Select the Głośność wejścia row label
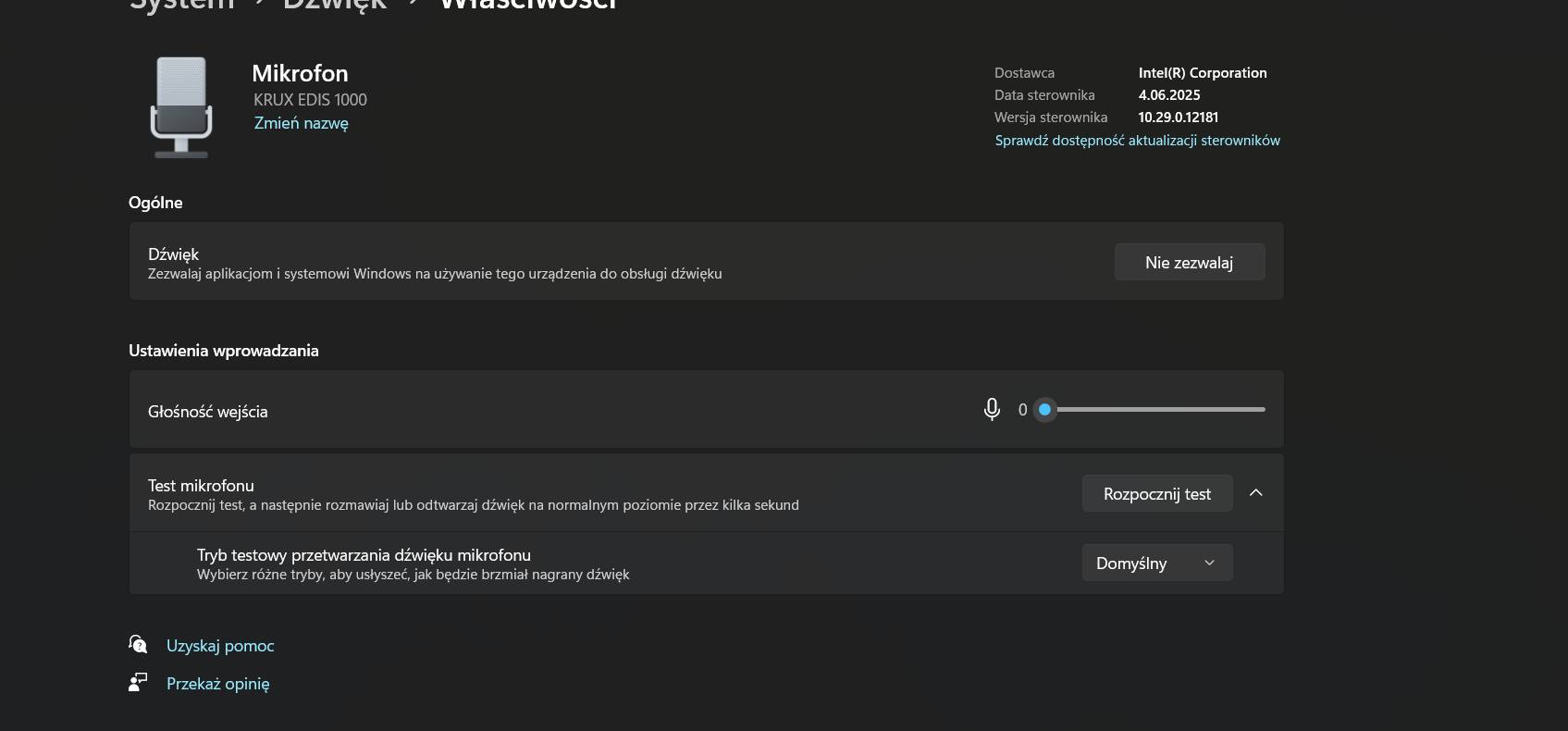This screenshot has height=731, width=1568. 208,412
